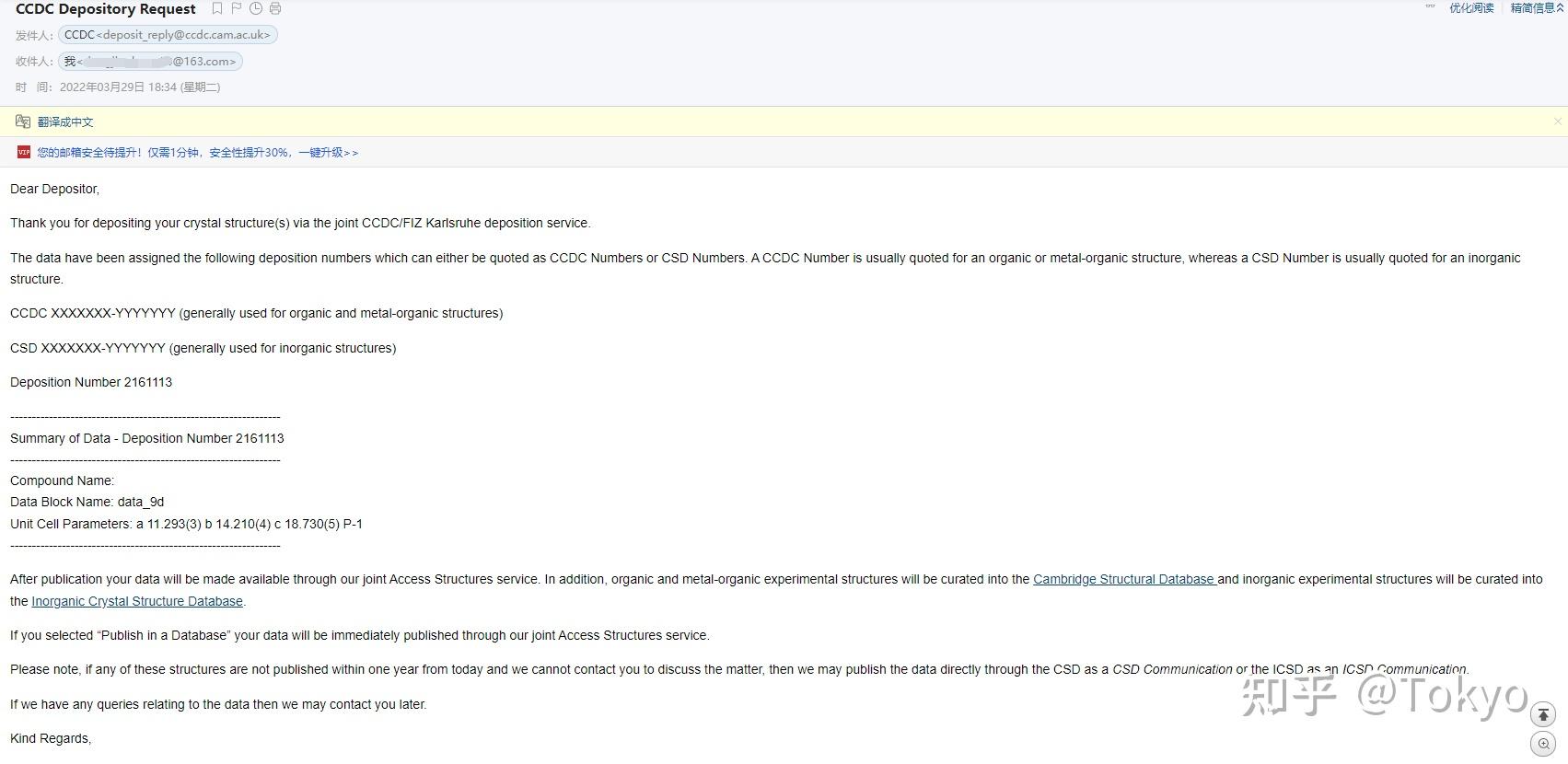This screenshot has height=764, width=1568.
Task: Flag this email with the flag icon
Action: 237,9
